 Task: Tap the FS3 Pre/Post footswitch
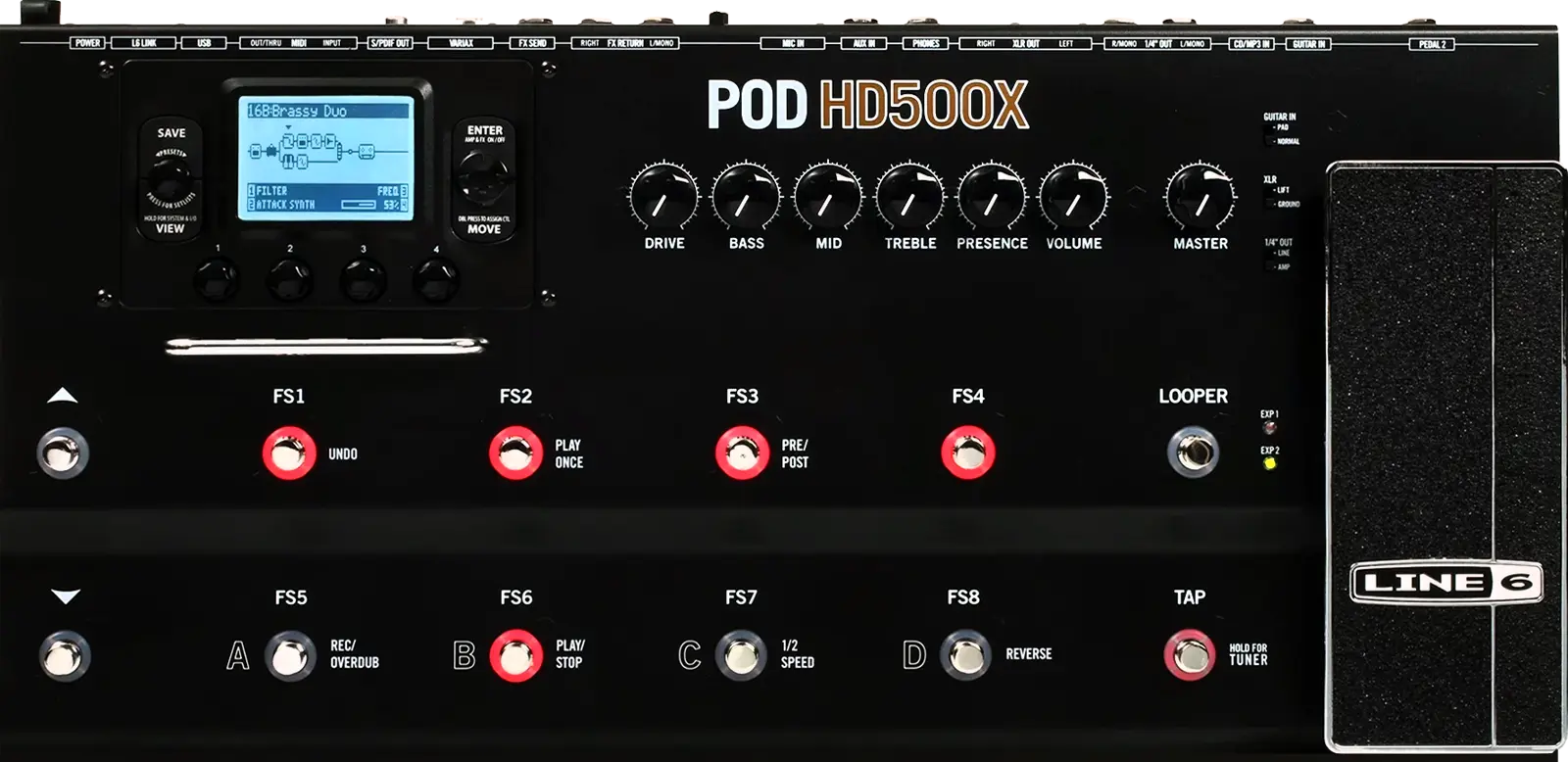742,453
